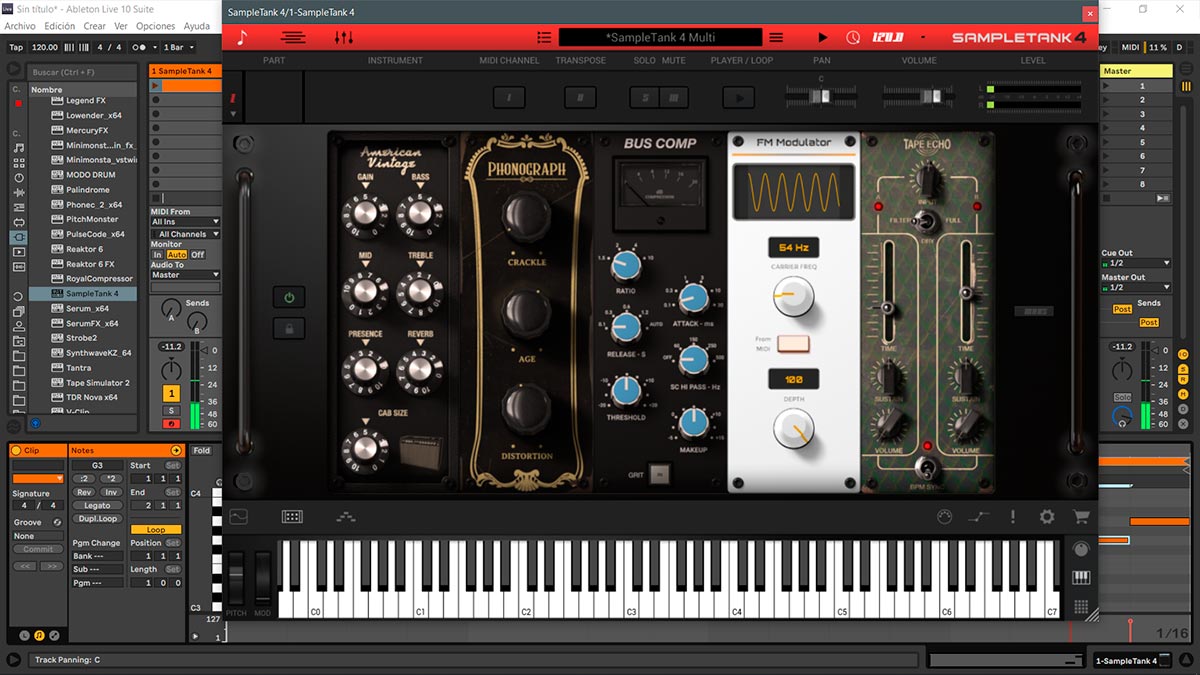Image resolution: width=1200 pixels, height=675 pixels.
Task: Open the Ver menu
Action: pos(121,26)
